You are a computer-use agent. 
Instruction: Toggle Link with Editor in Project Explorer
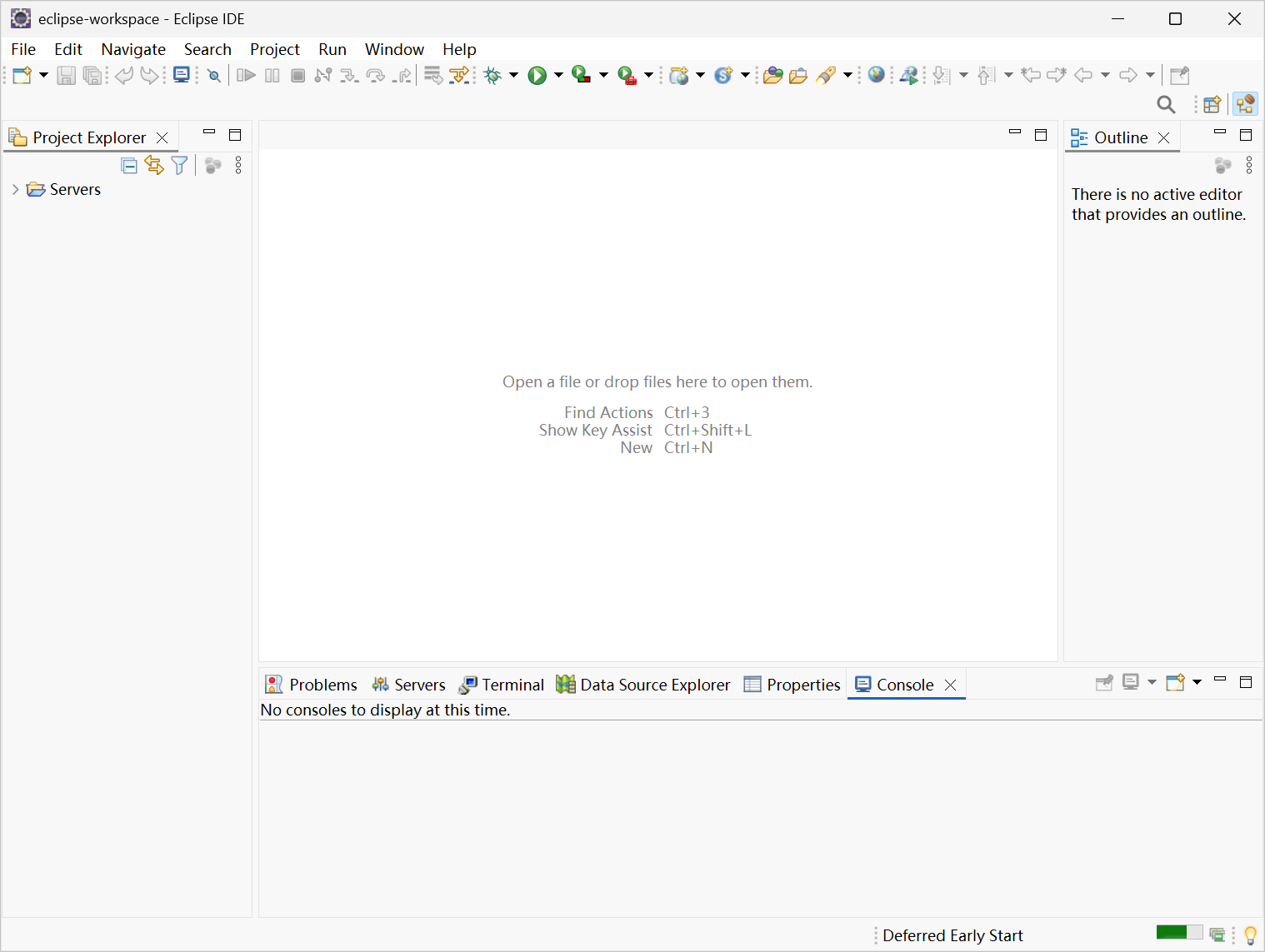pyautogui.click(x=154, y=166)
